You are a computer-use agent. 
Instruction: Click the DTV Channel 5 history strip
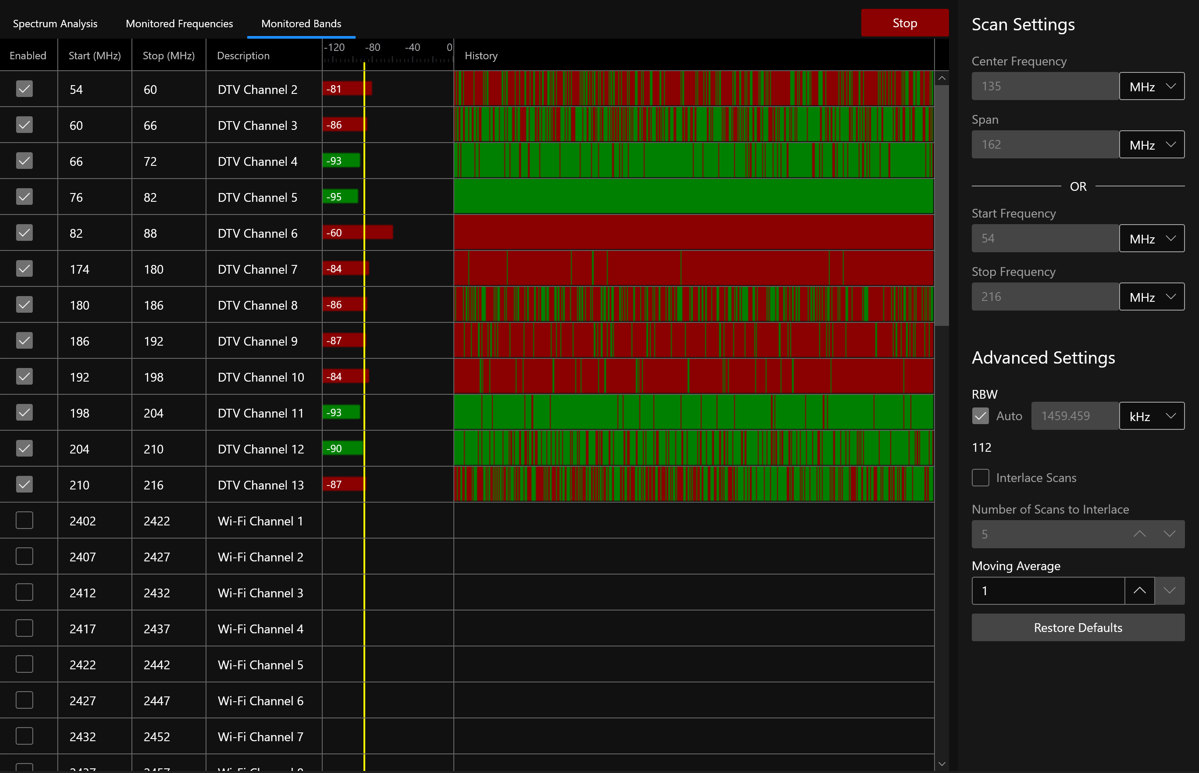pyautogui.click(x=694, y=196)
